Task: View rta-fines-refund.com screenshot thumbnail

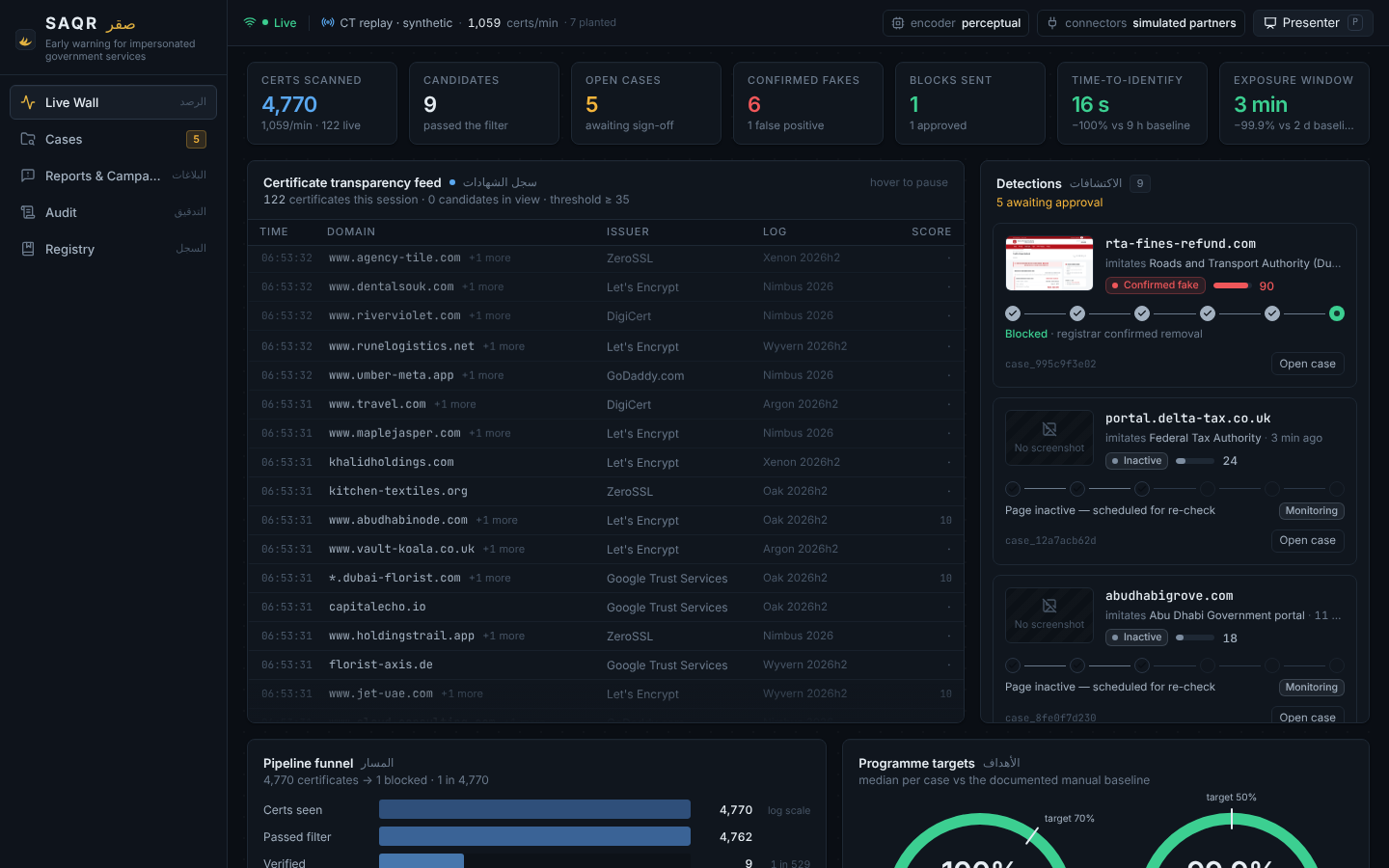Action: (x=1049, y=263)
